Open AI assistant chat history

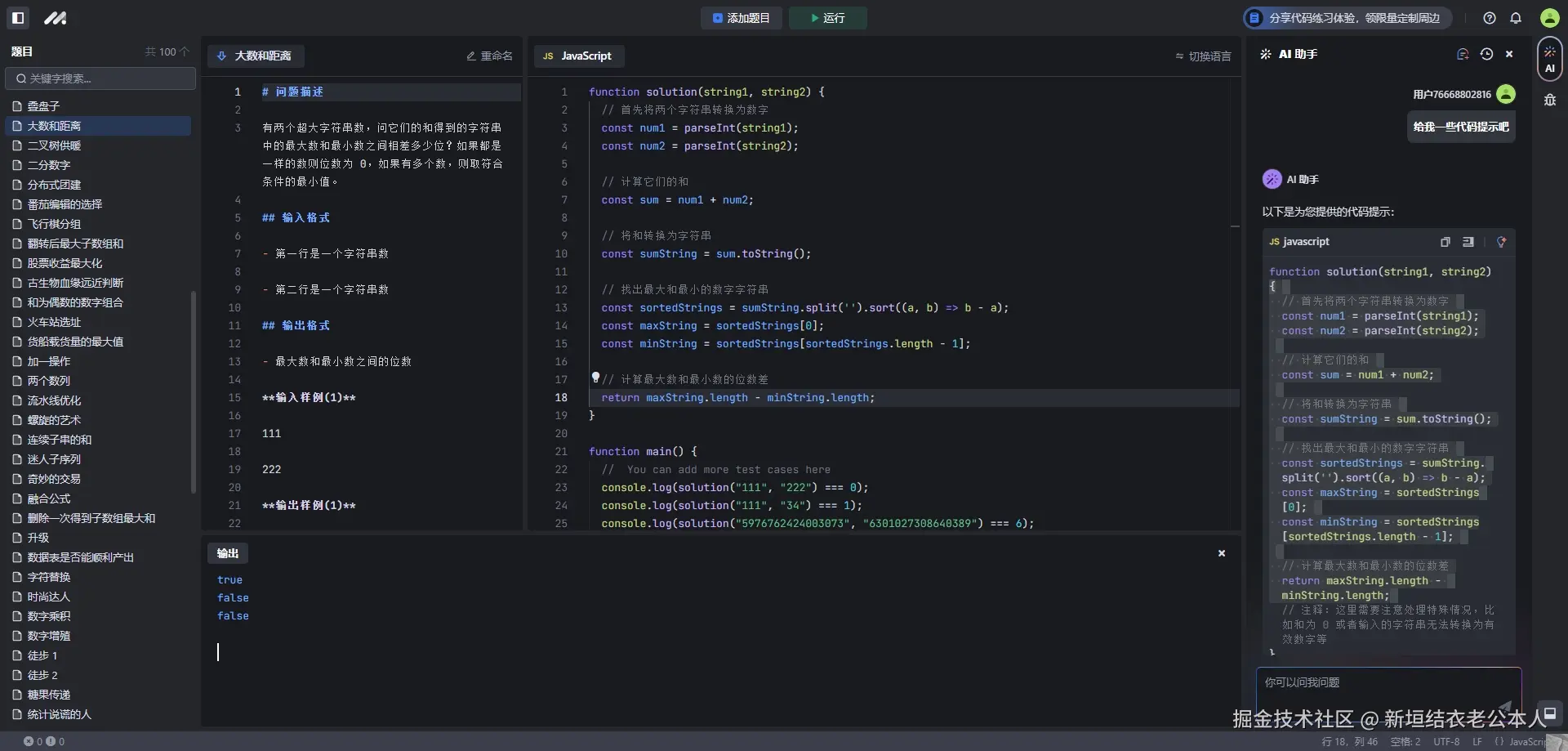[1486, 54]
